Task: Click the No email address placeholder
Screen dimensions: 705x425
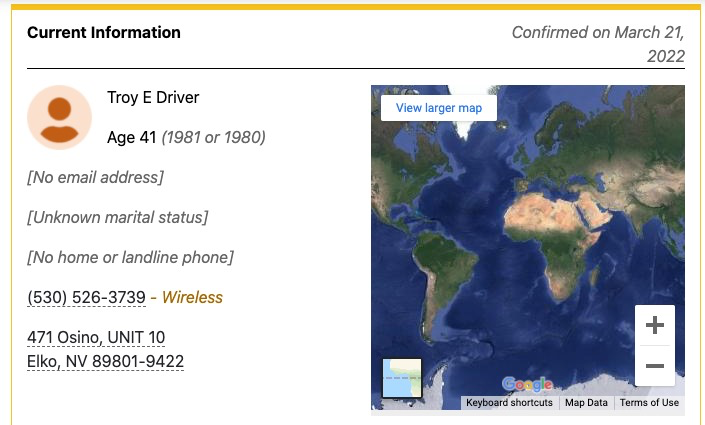Action: tap(95, 177)
